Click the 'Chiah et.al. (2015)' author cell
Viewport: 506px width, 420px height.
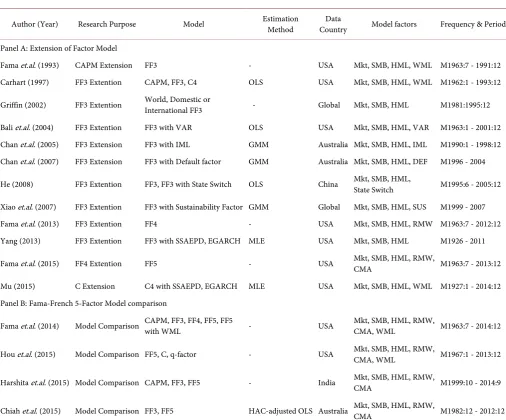(x=30, y=411)
